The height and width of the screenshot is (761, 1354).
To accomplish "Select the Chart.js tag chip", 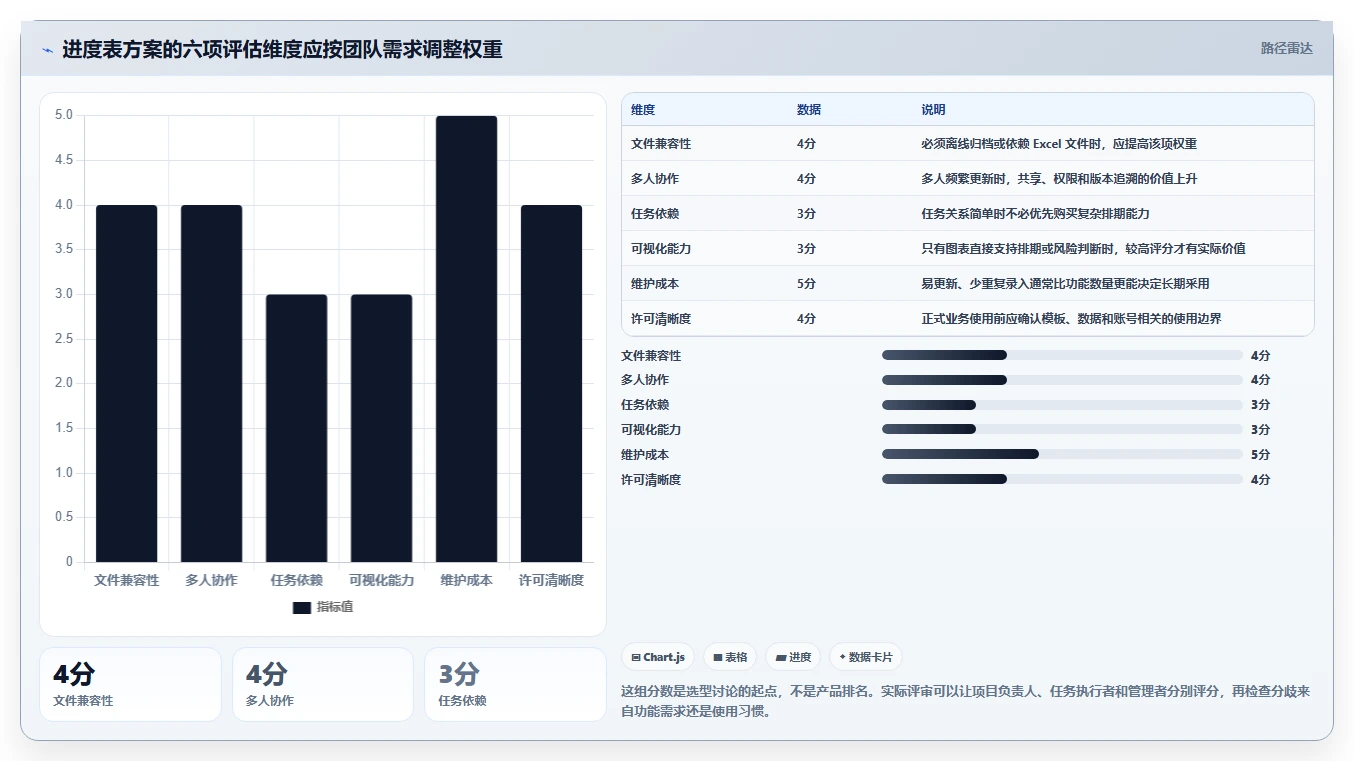I will click(658, 657).
